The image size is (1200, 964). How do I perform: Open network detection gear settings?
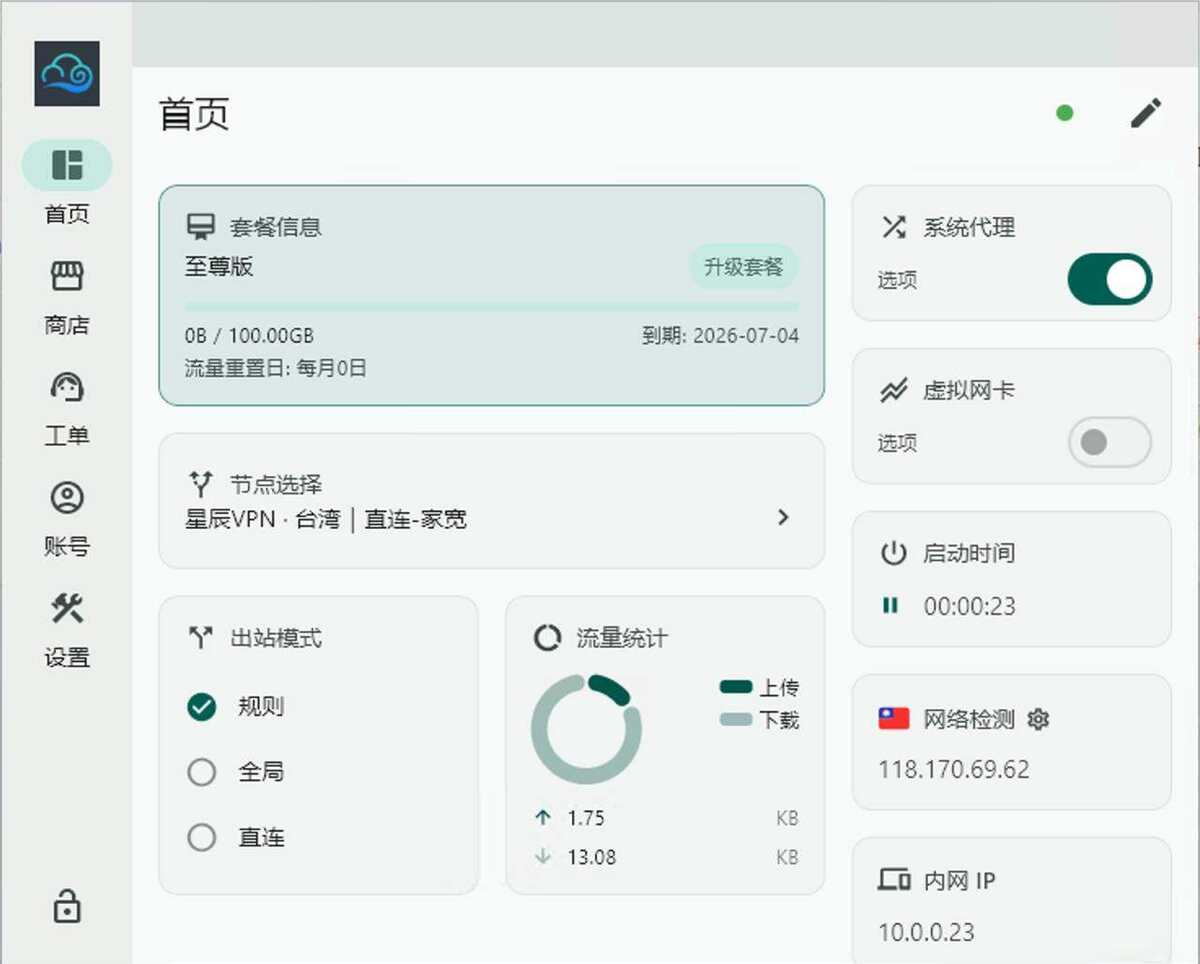1038,719
